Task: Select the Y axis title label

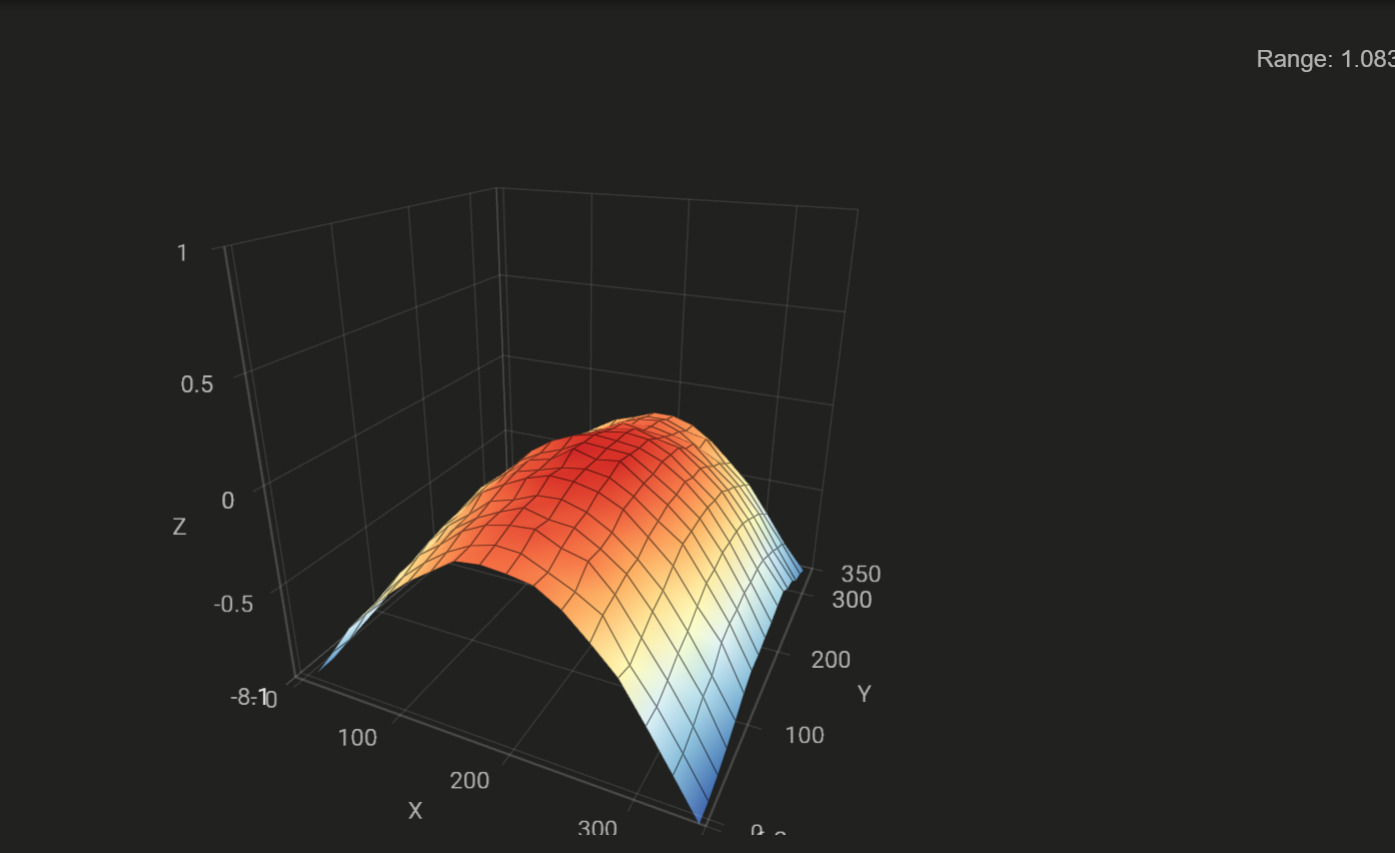Action: click(x=864, y=693)
